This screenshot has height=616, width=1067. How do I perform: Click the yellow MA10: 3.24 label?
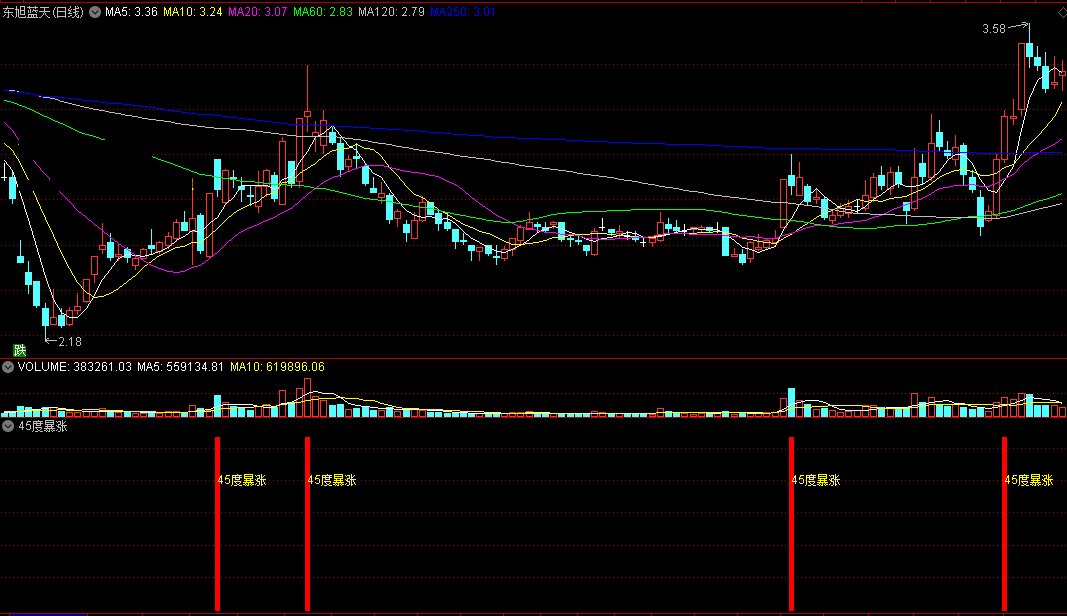pos(193,12)
